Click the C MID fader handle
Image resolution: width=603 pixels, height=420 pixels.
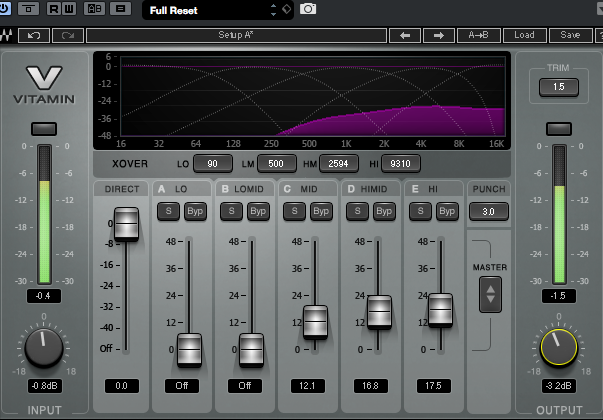(x=315, y=322)
